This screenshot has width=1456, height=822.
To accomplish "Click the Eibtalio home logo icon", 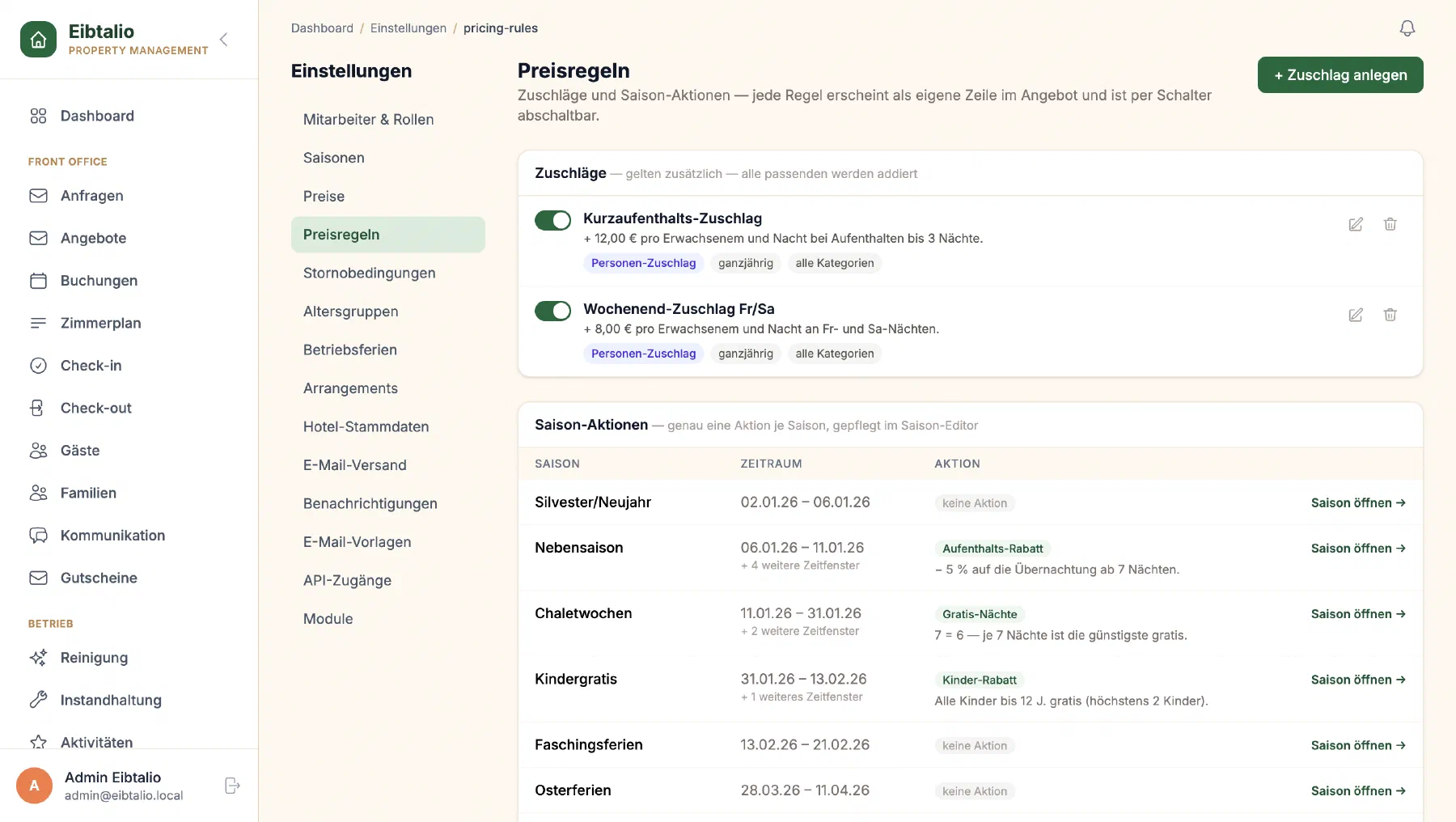I will pos(38,40).
